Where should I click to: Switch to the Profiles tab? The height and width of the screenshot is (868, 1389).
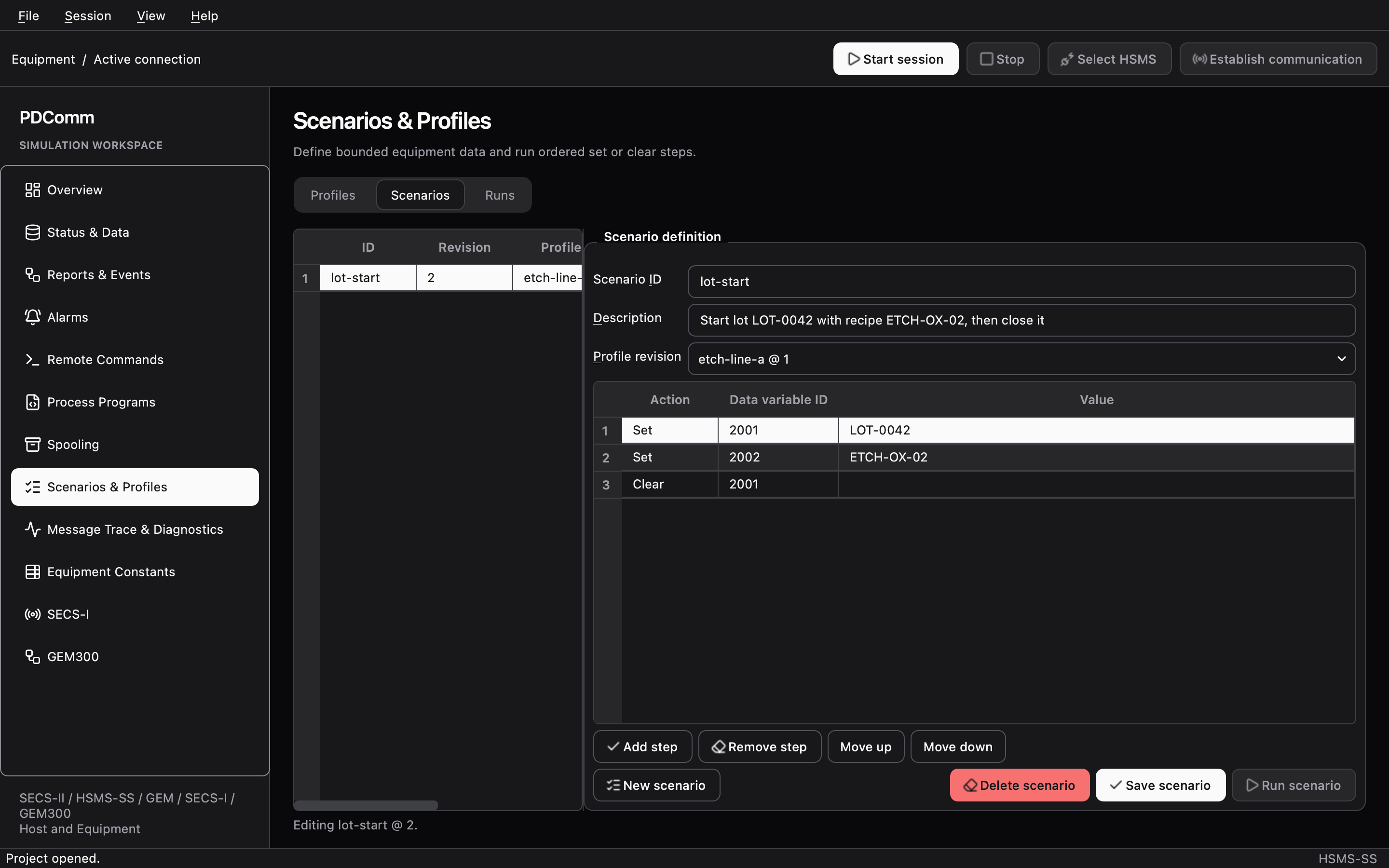pyautogui.click(x=333, y=195)
